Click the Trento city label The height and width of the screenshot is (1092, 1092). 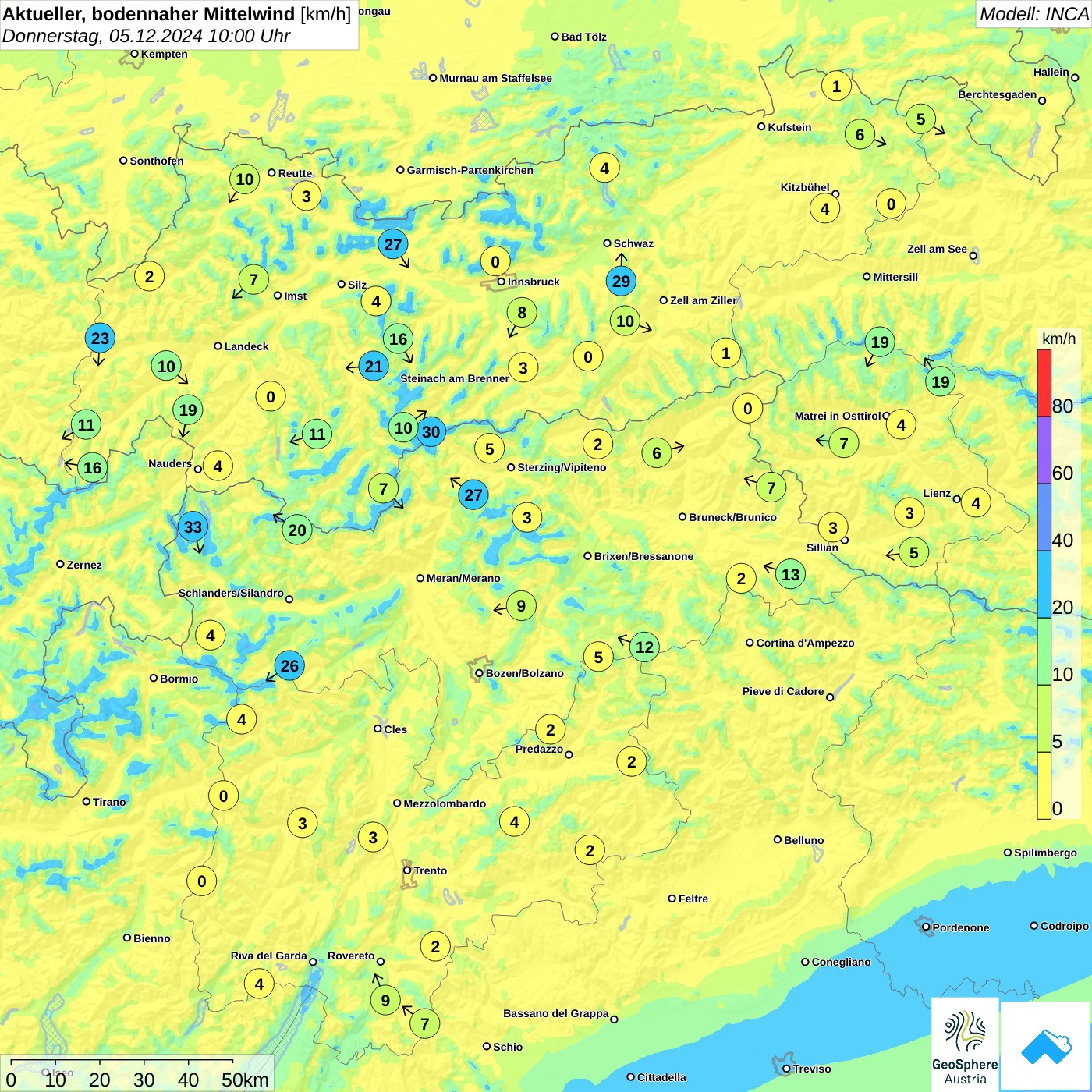(x=431, y=870)
